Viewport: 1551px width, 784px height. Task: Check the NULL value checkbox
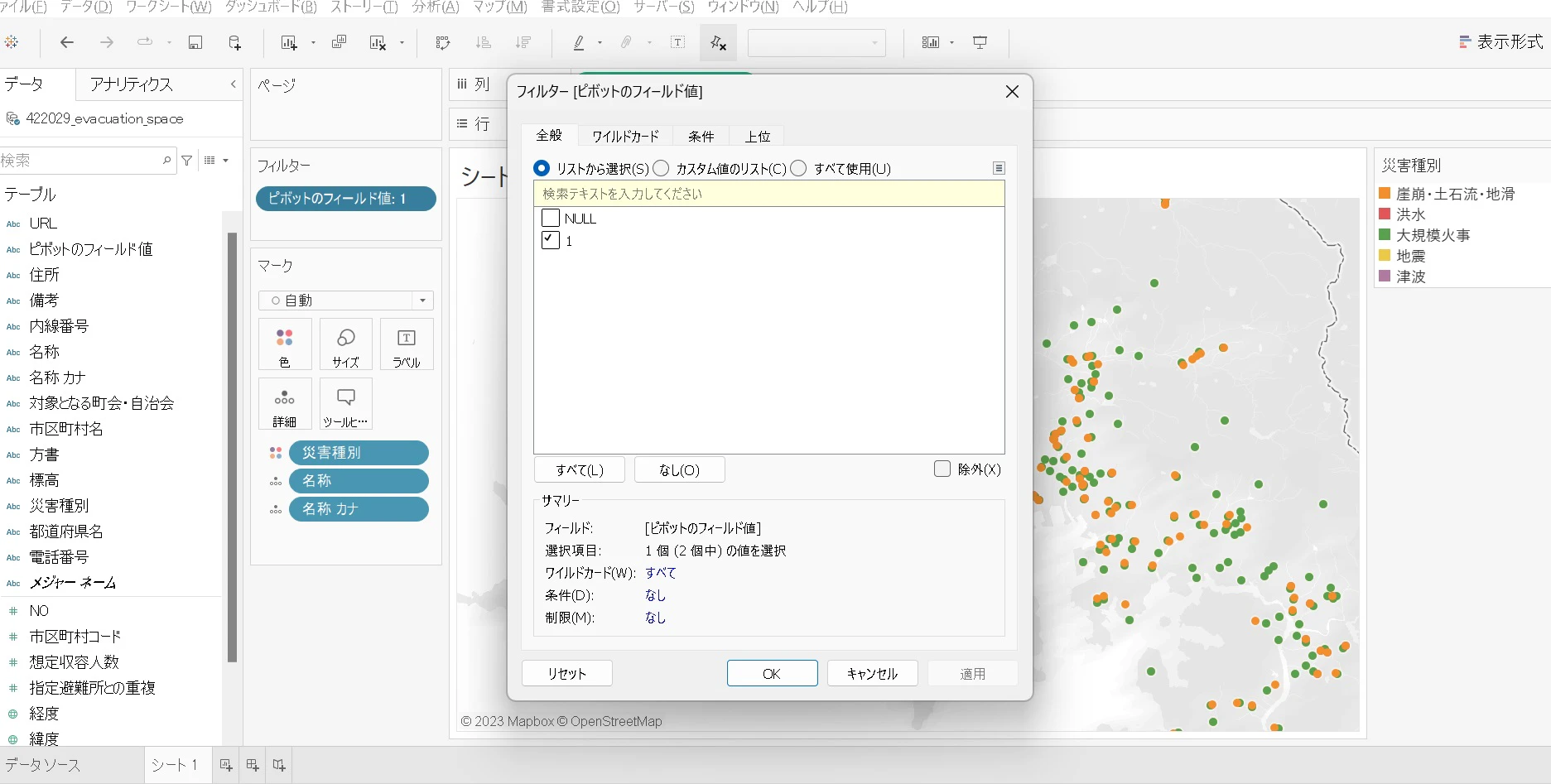coord(551,219)
